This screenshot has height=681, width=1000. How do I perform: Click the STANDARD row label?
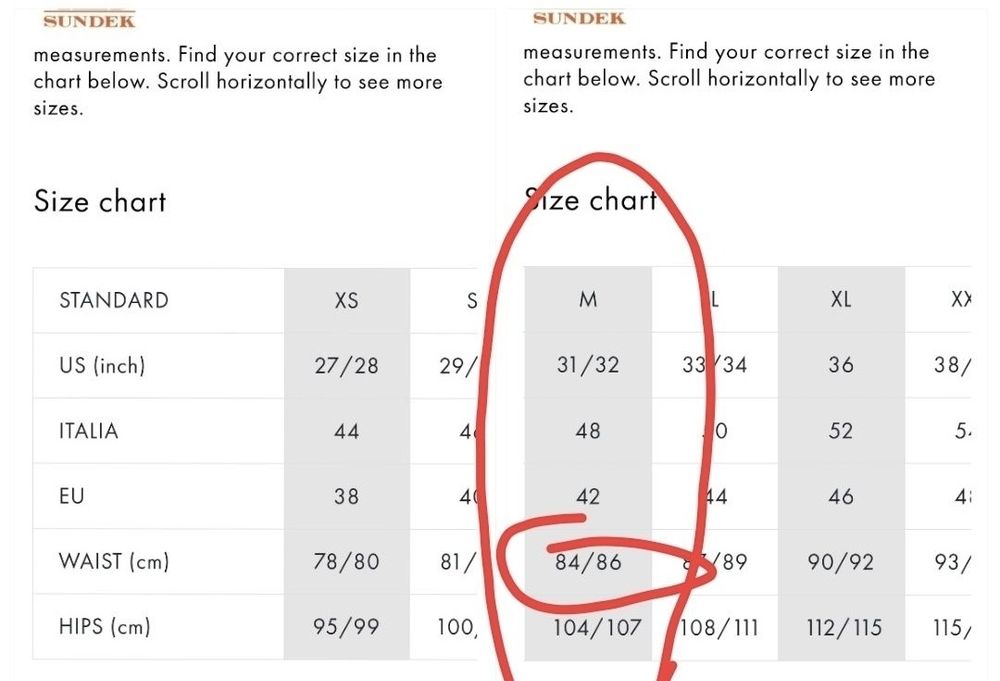coord(114,300)
